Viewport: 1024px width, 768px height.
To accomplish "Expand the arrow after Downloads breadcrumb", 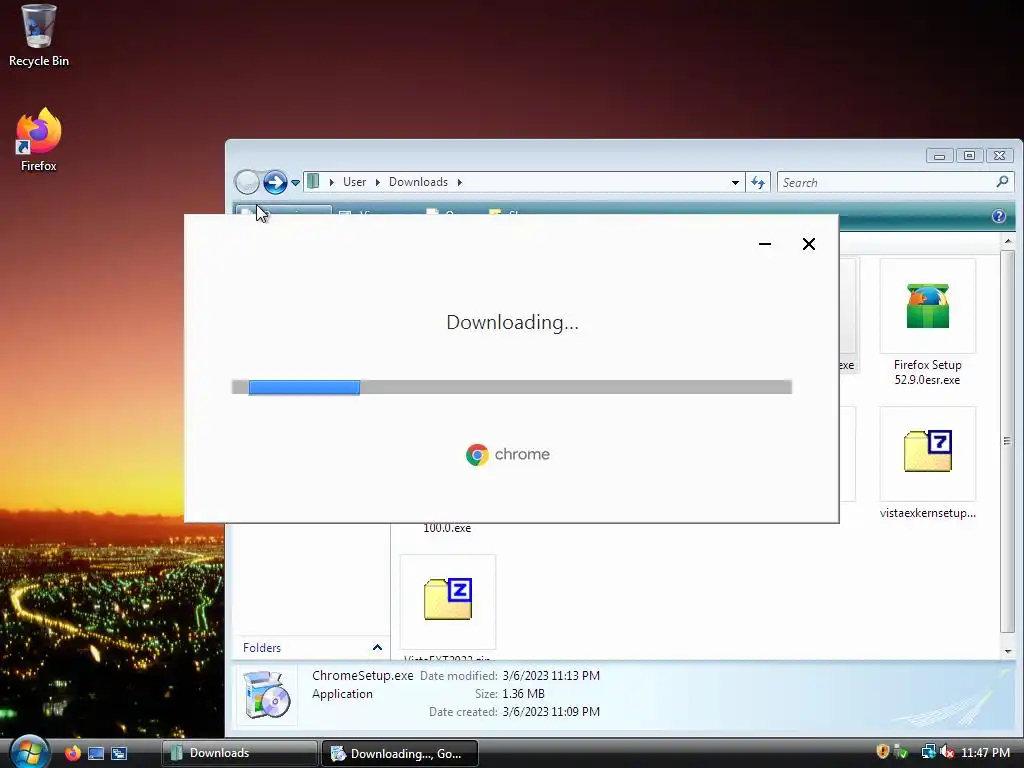I will click(x=460, y=182).
